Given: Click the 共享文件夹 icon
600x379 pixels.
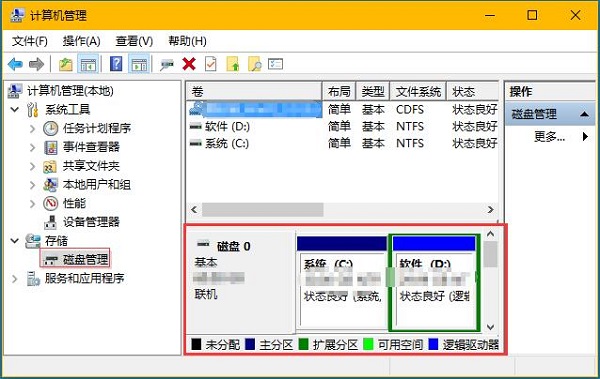Looking at the screenshot, I should [50, 166].
